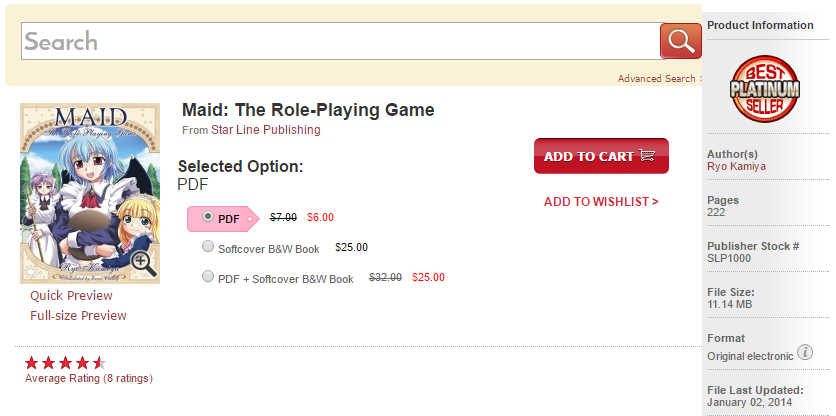The width and height of the screenshot is (836, 416).
Task: Open the Full-size Preview link
Action: pos(78,316)
